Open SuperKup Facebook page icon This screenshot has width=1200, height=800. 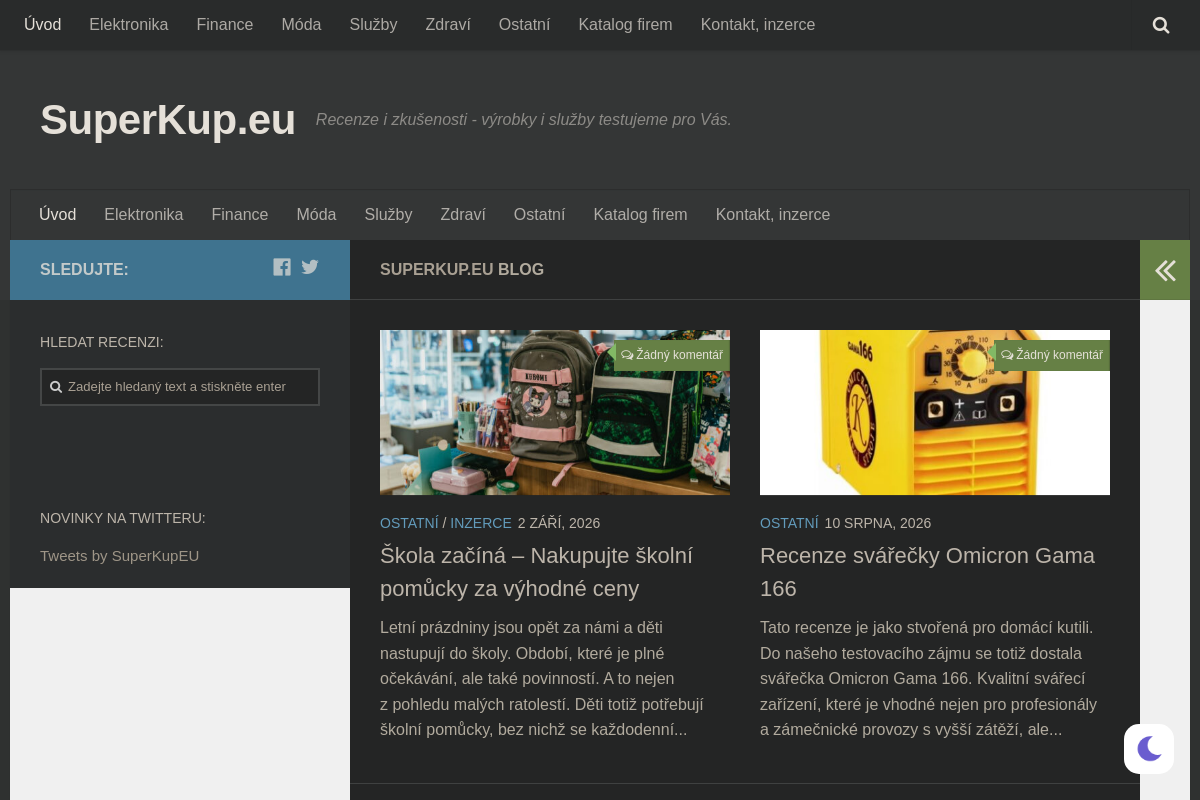point(282,267)
